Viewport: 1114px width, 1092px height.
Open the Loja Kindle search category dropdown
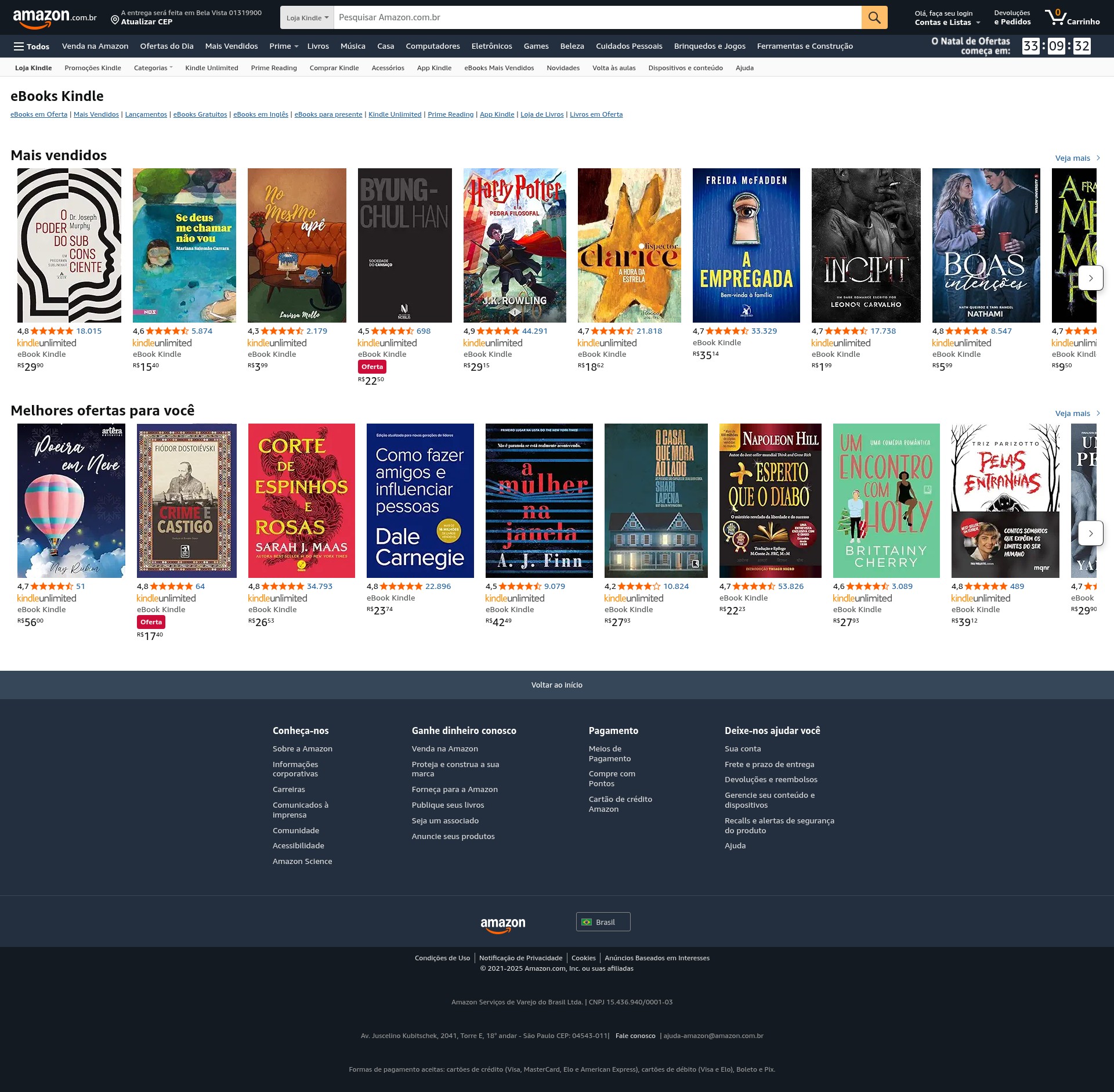307,17
